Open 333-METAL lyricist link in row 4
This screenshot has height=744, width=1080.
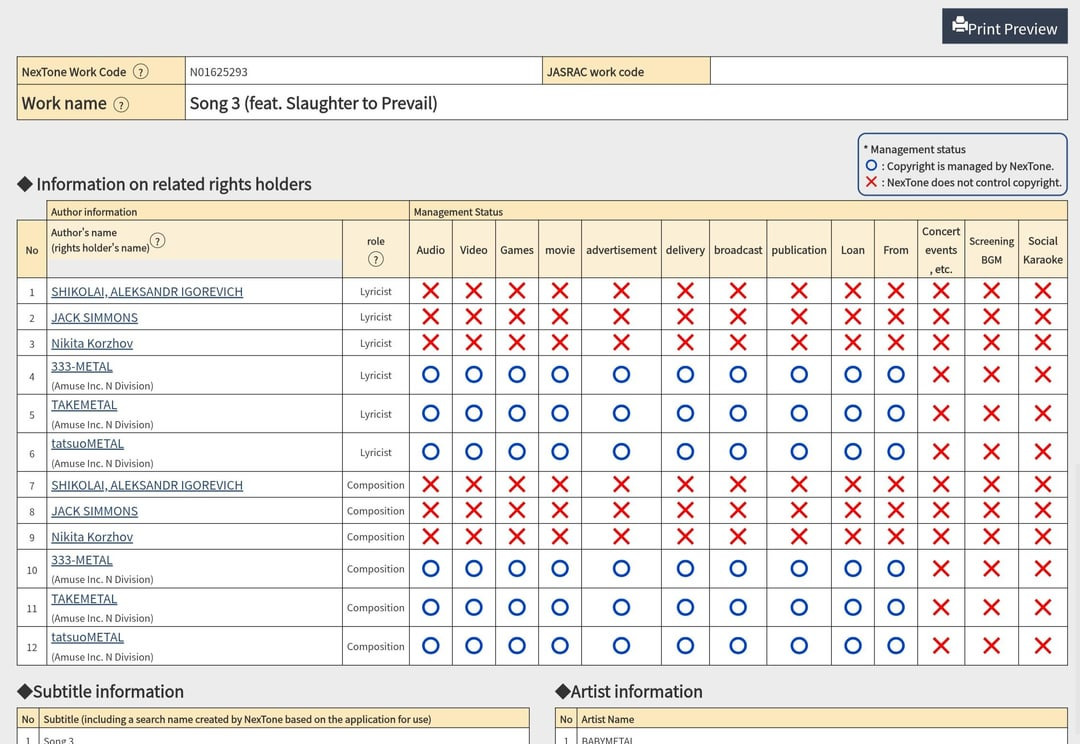pos(82,367)
